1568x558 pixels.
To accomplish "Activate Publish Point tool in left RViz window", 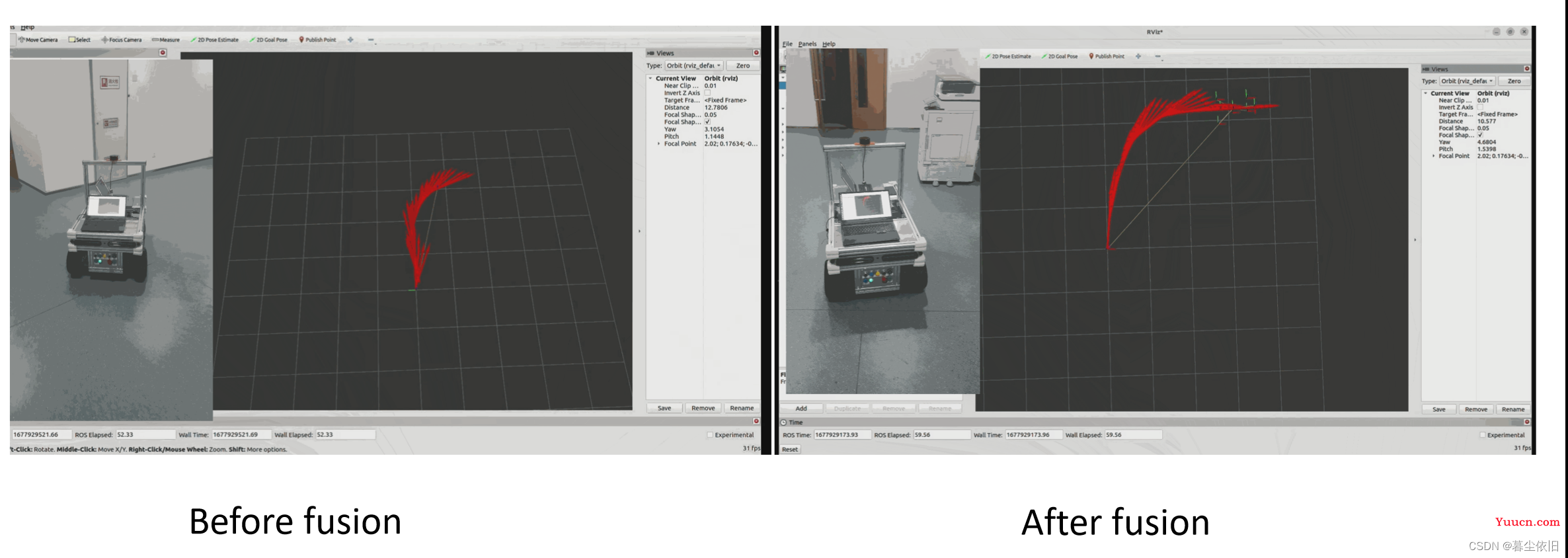I will coord(317,40).
